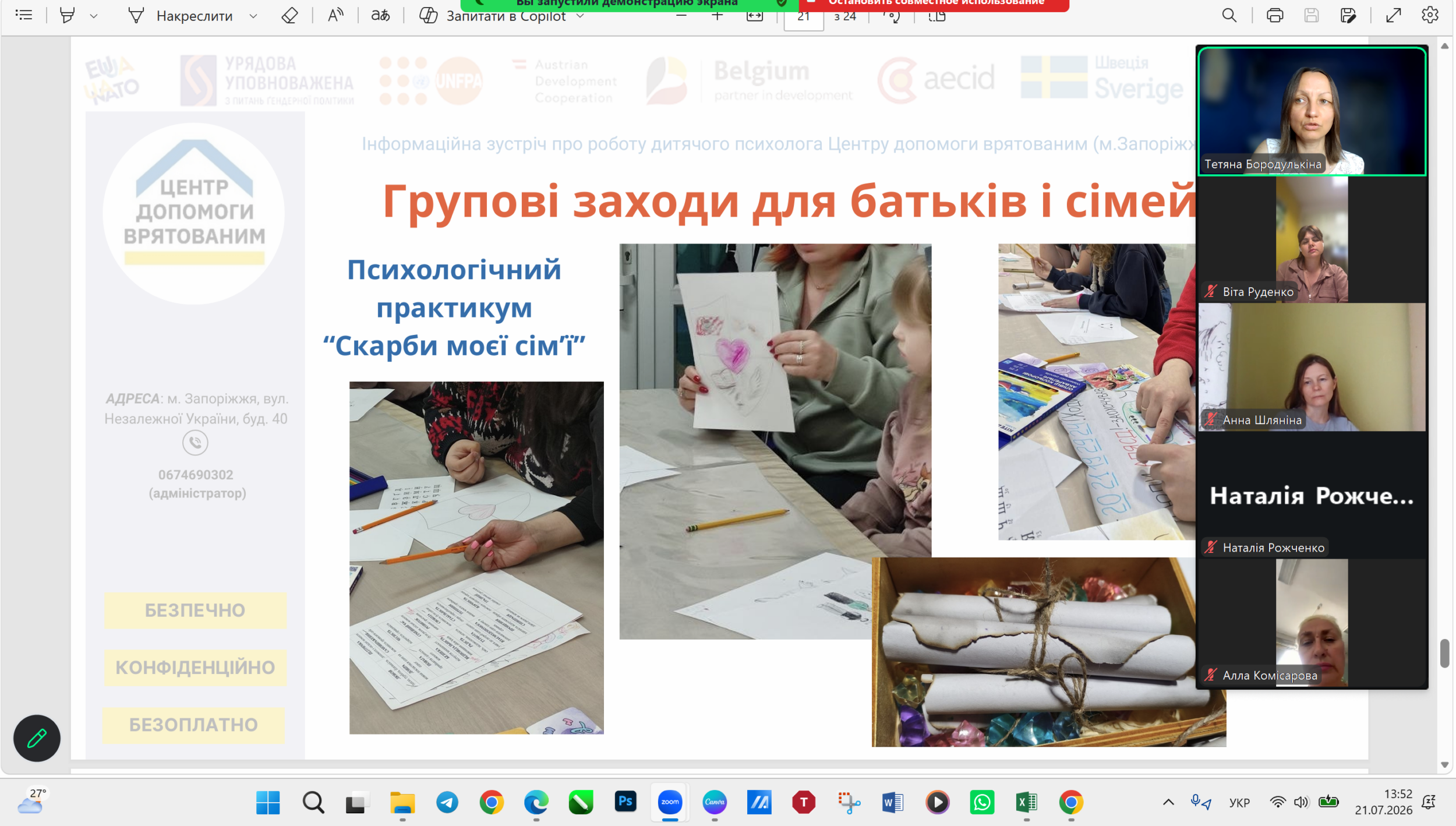Expand the highlighter options arrow
The width and height of the screenshot is (1456, 826).
93,16
